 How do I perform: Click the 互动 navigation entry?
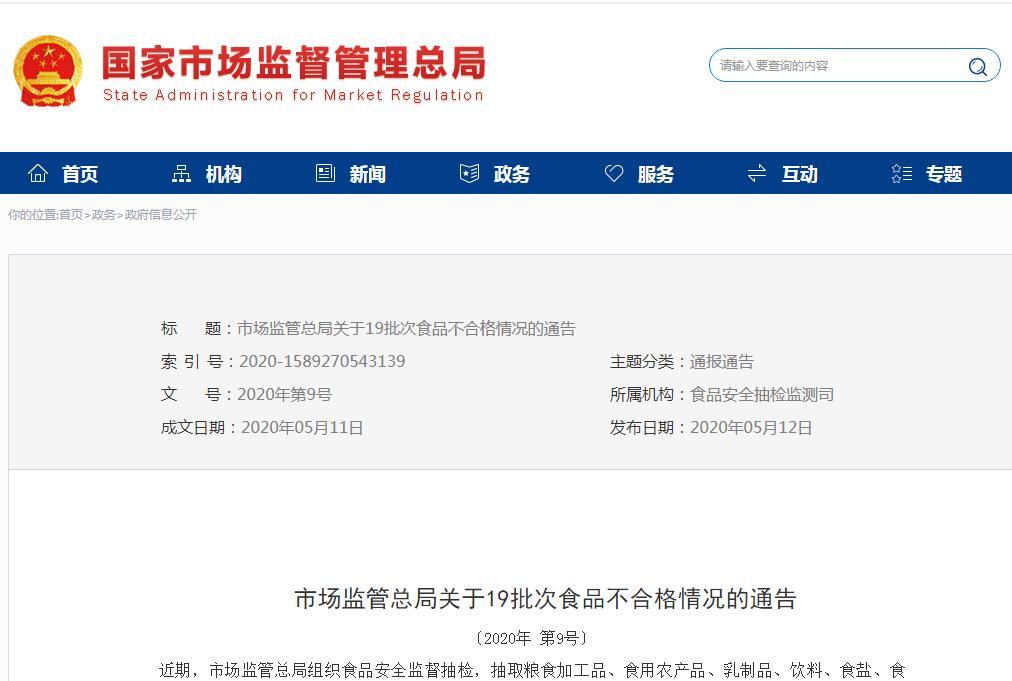point(800,173)
